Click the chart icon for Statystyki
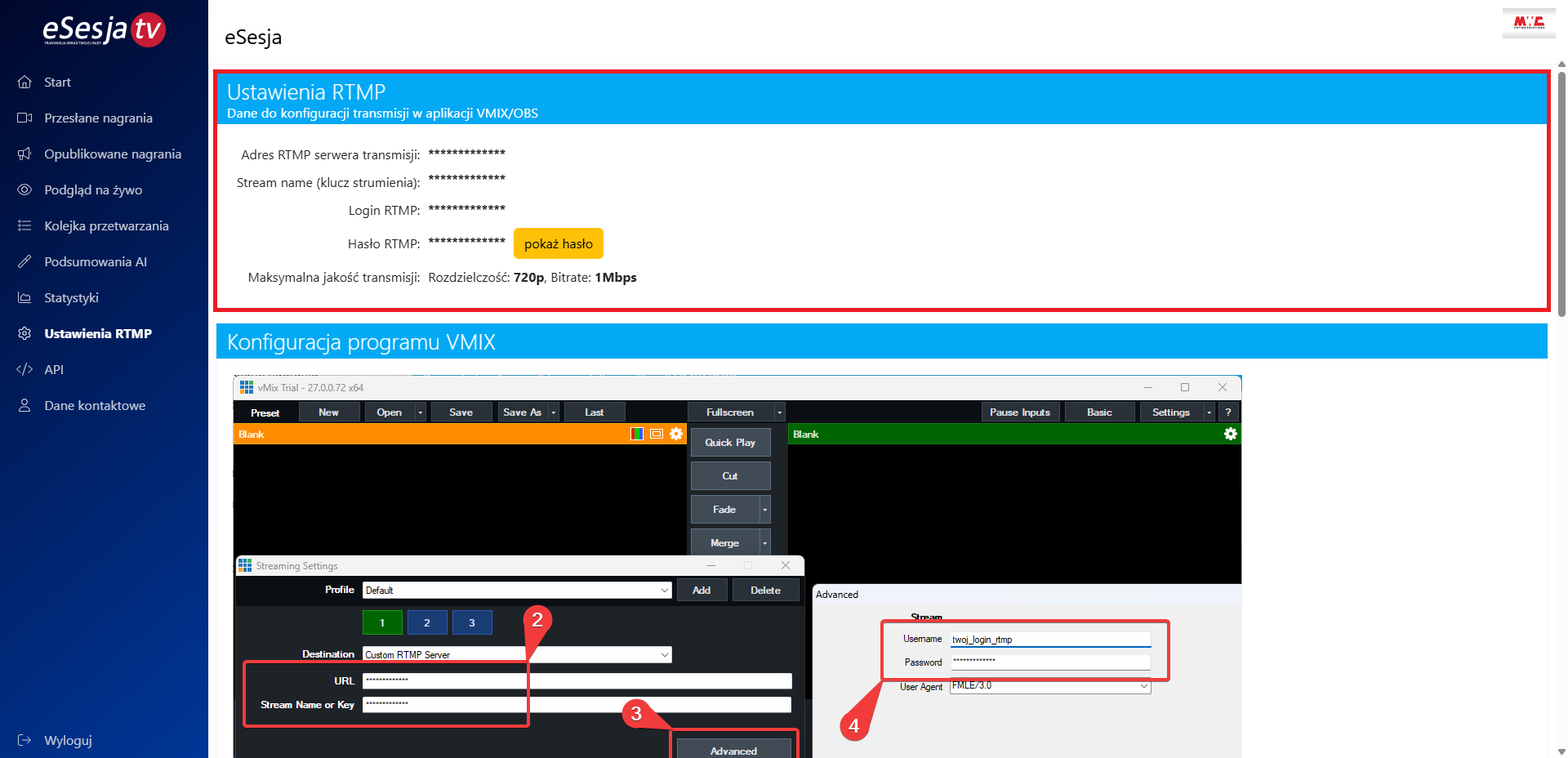1568x758 pixels. (x=24, y=297)
